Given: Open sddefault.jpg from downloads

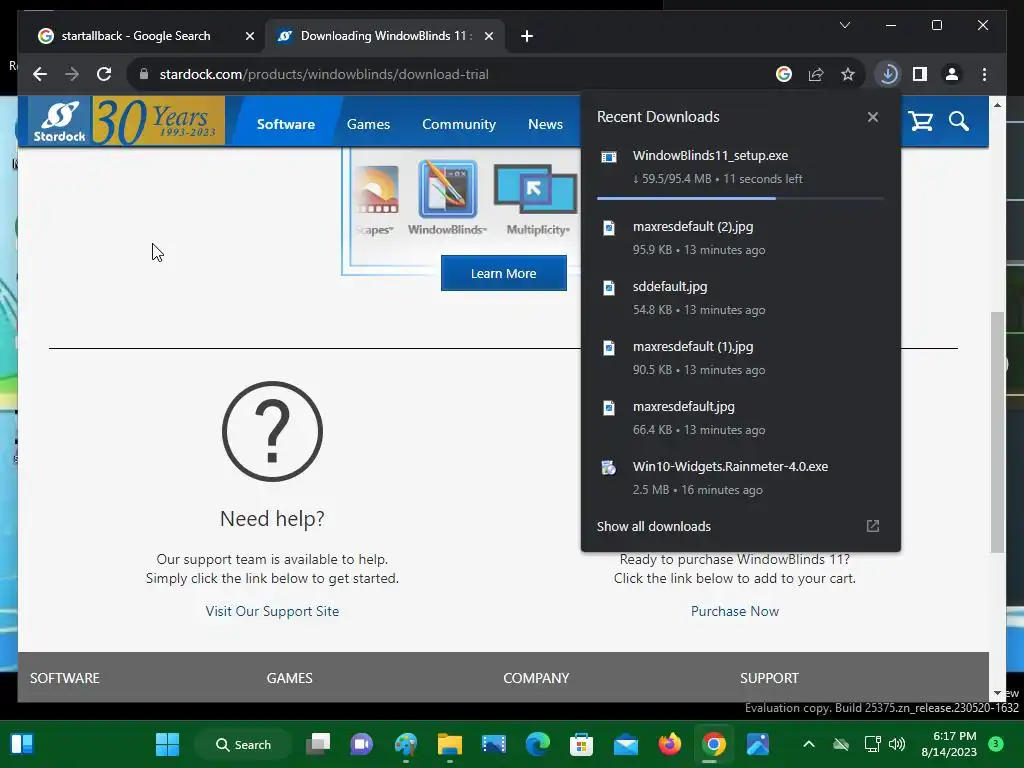Looking at the screenshot, I should coord(741,298).
